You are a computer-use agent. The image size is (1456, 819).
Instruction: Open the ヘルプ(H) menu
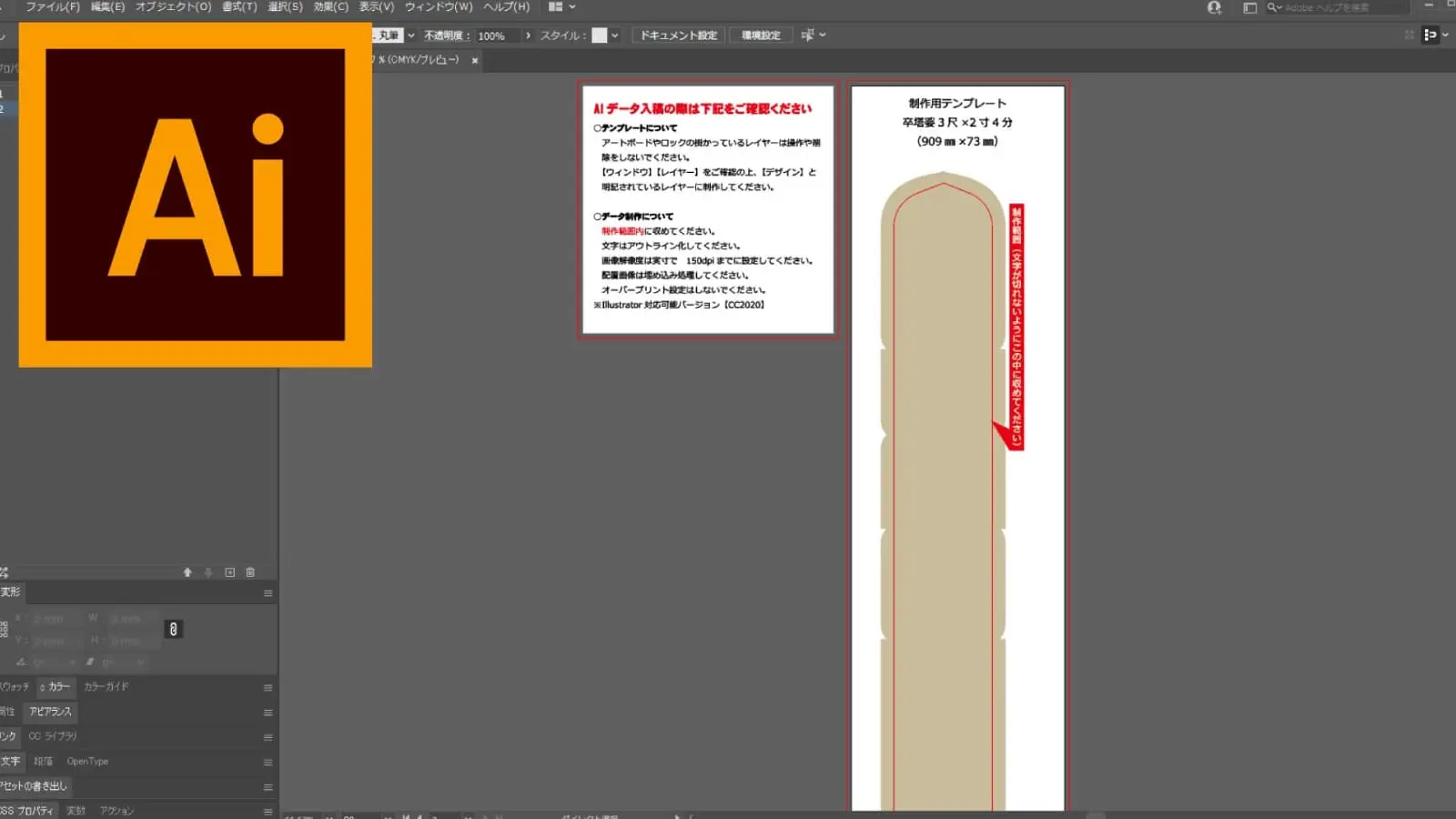tap(506, 6)
